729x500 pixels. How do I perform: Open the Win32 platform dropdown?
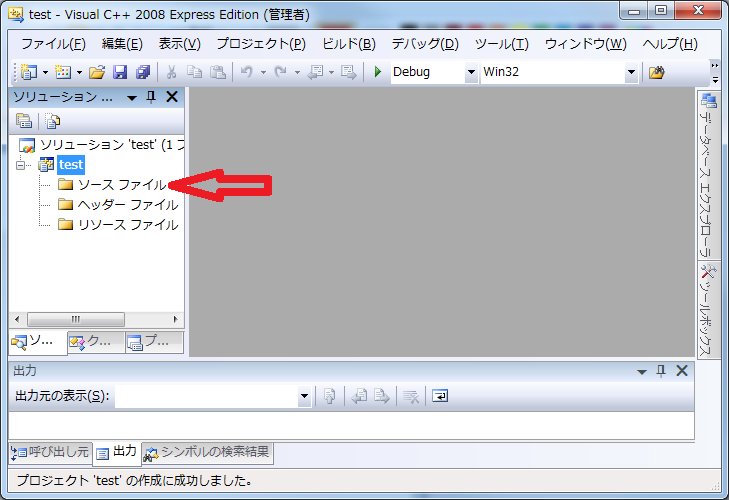point(631,72)
